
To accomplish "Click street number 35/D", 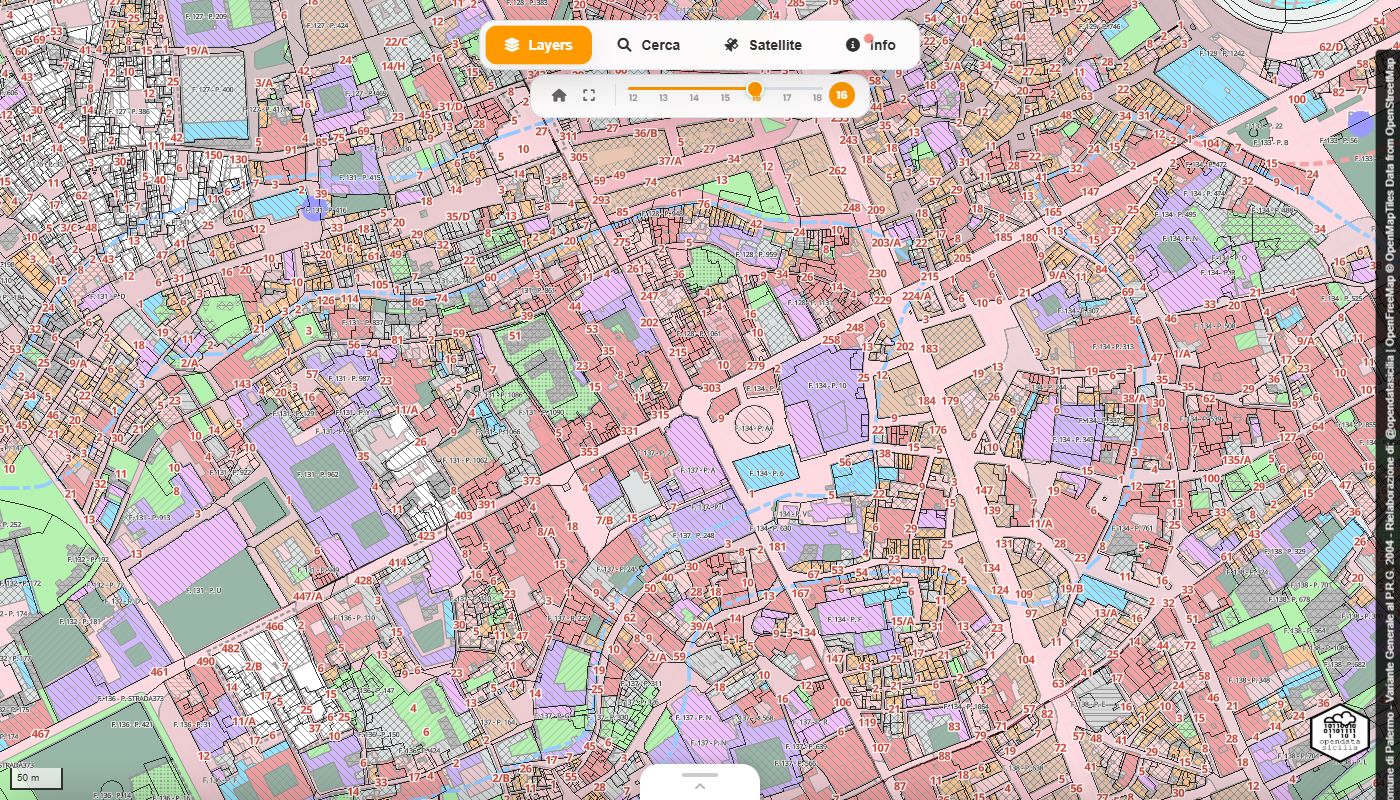I will [458, 216].
